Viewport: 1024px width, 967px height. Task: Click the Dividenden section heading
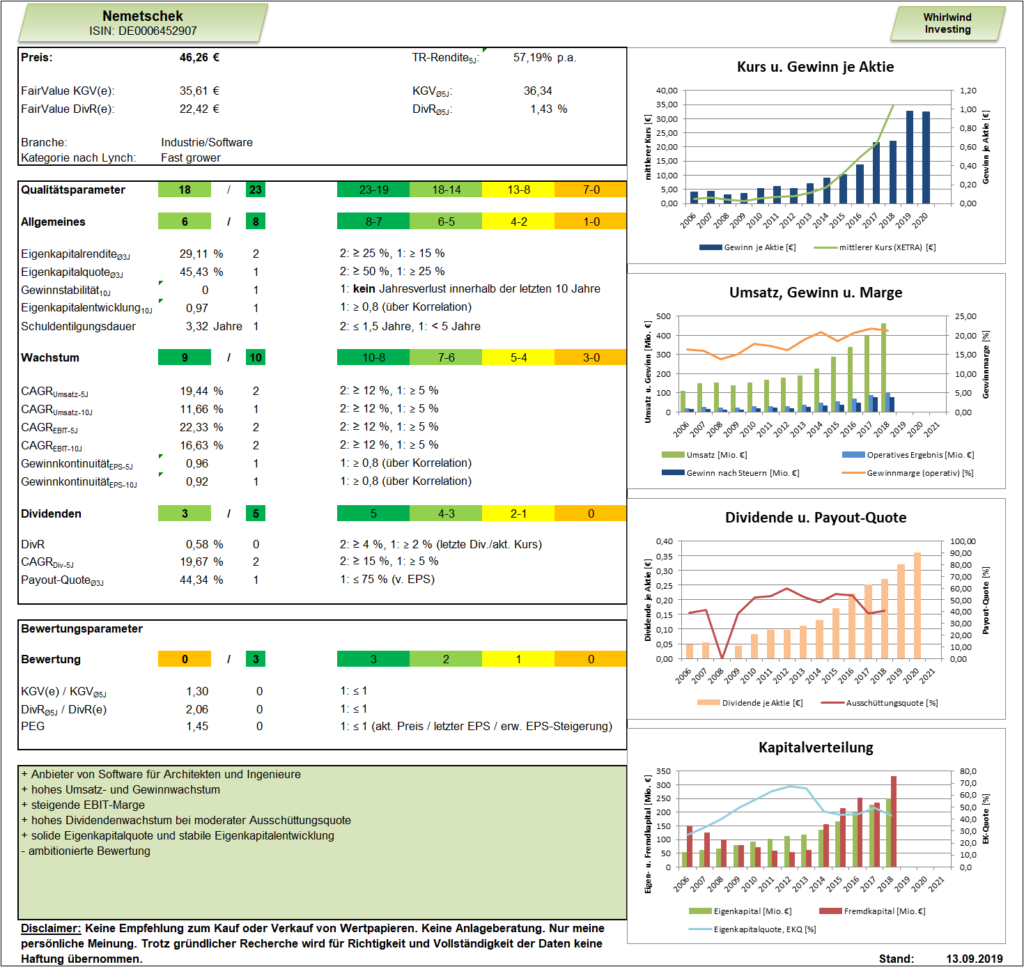tap(51, 514)
